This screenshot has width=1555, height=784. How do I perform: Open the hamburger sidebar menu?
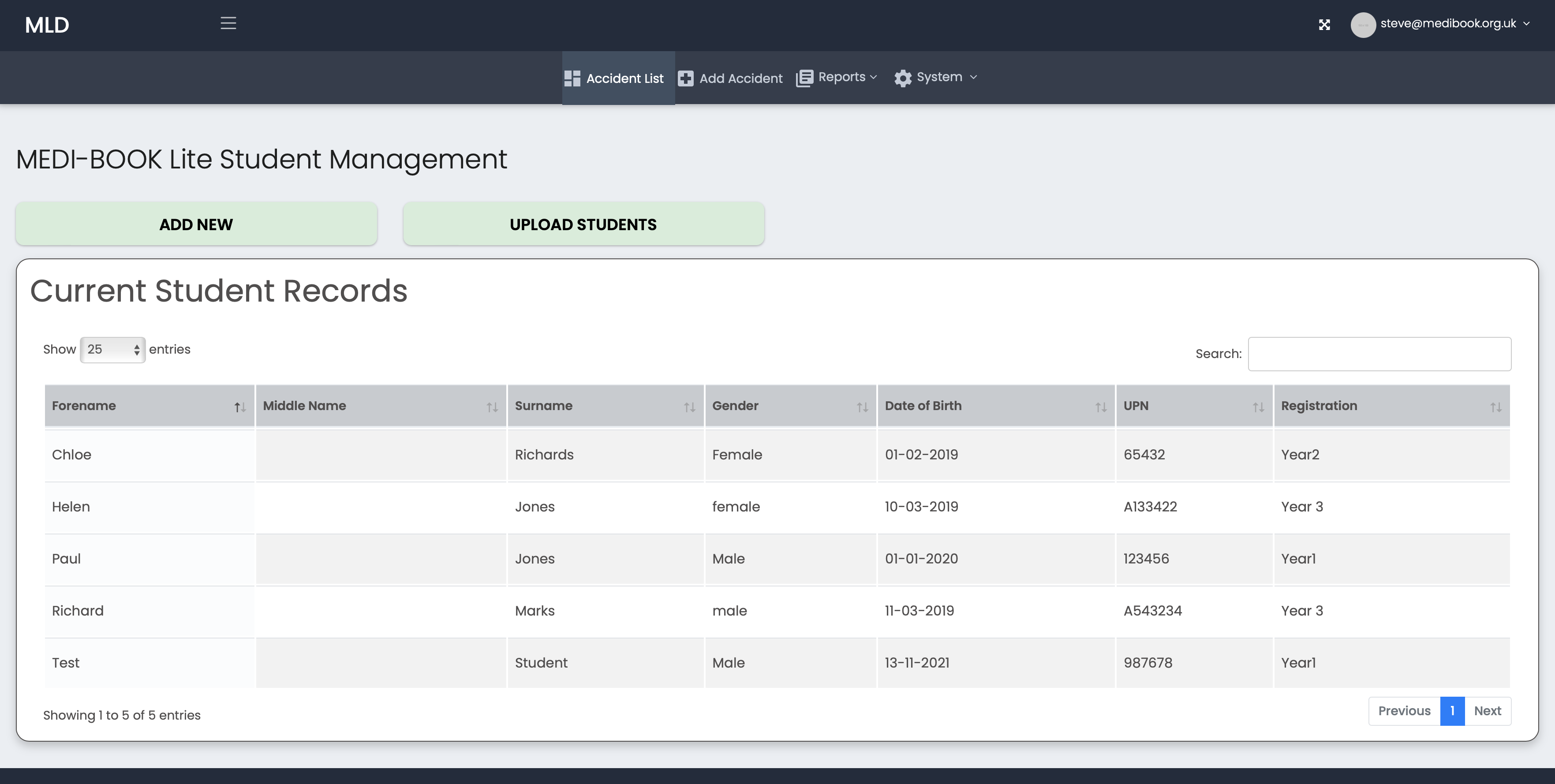(x=228, y=23)
